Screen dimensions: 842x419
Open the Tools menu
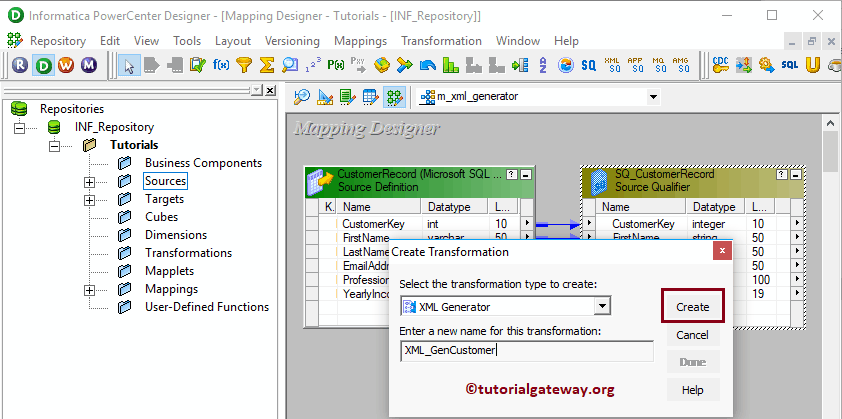(x=187, y=41)
